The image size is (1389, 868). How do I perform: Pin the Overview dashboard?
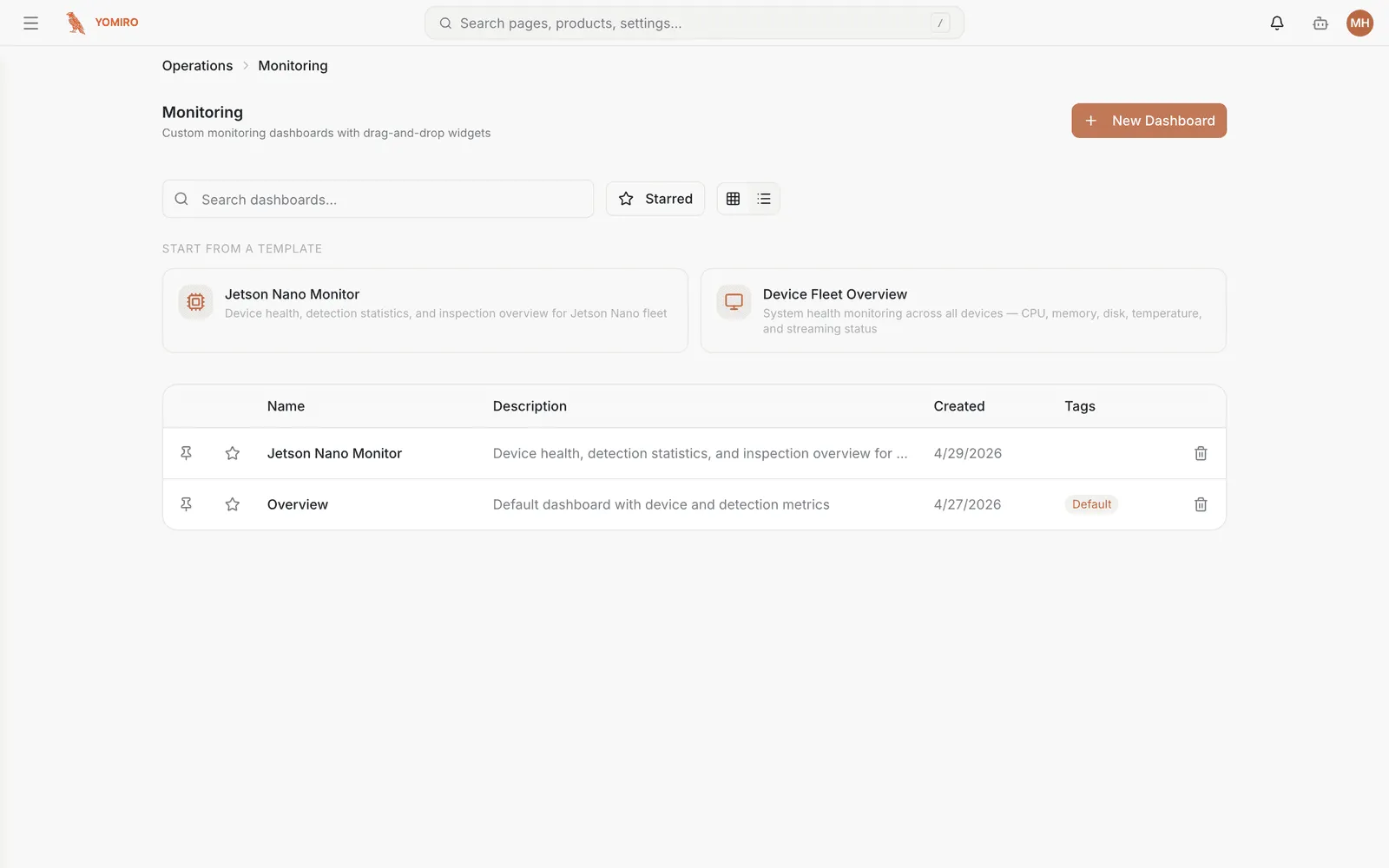[186, 504]
